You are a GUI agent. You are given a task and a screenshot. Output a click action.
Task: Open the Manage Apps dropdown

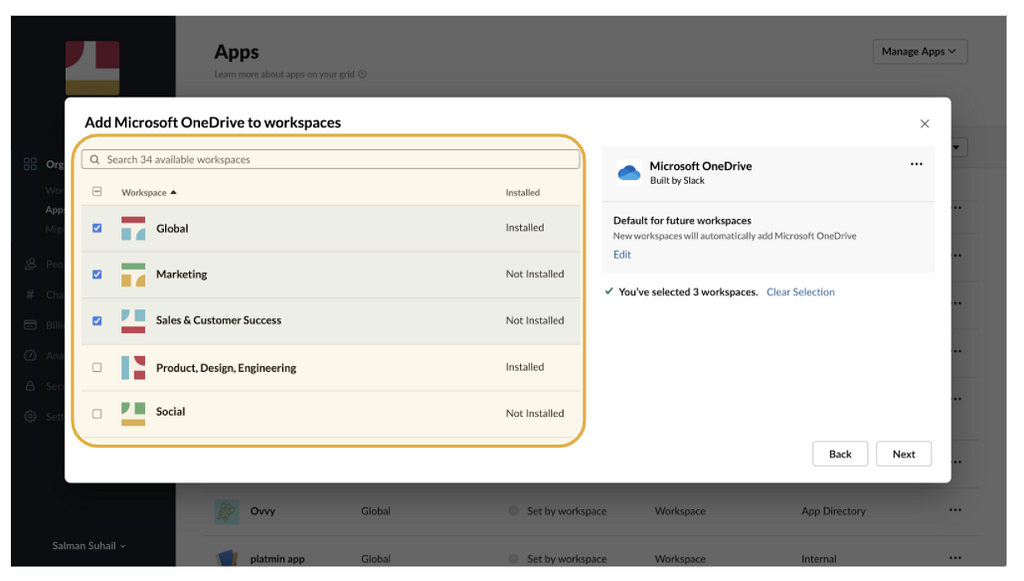click(x=920, y=52)
